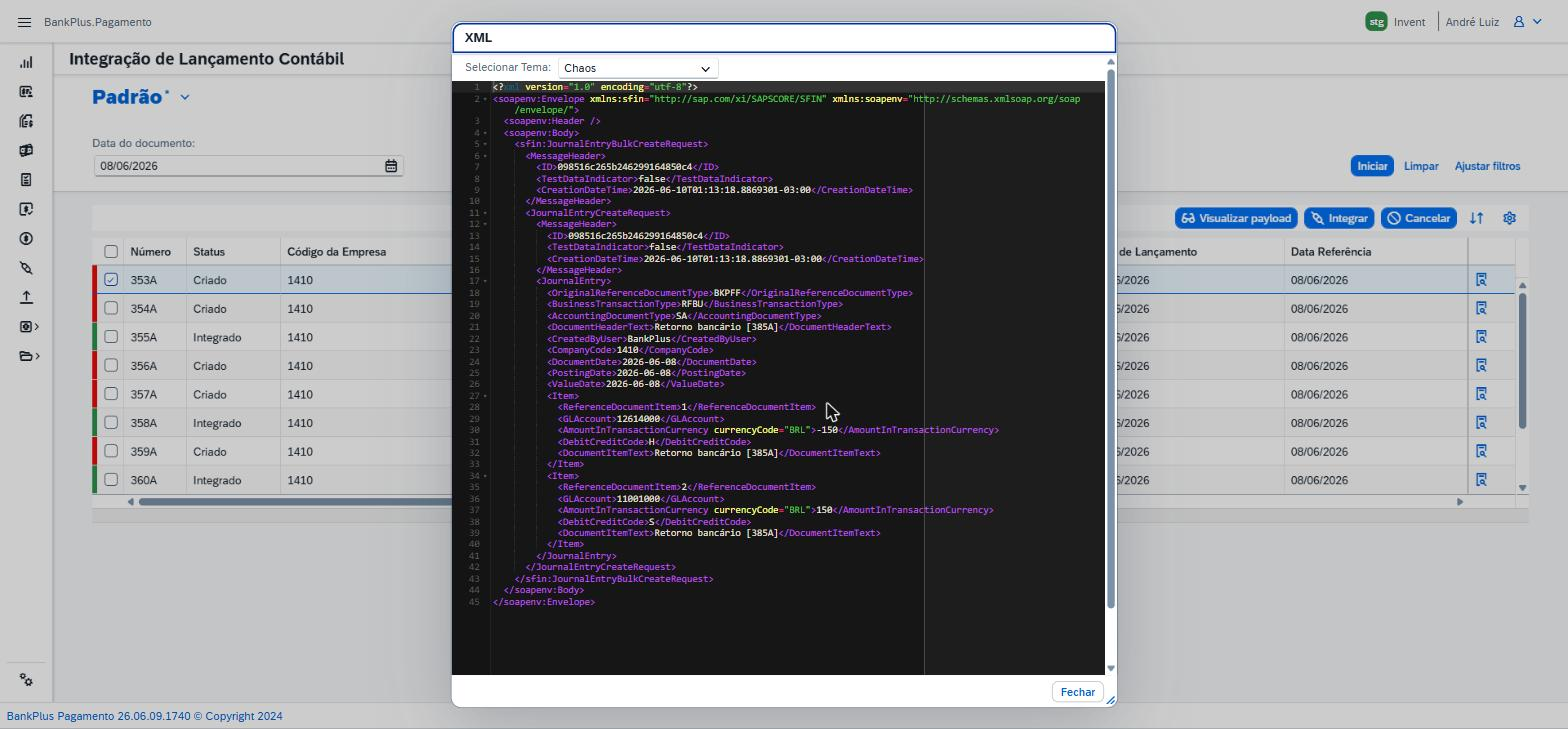Uncheck the checkbox for row 353A
The height and width of the screenshot is (729, 1568).
[x=111, y=280]
